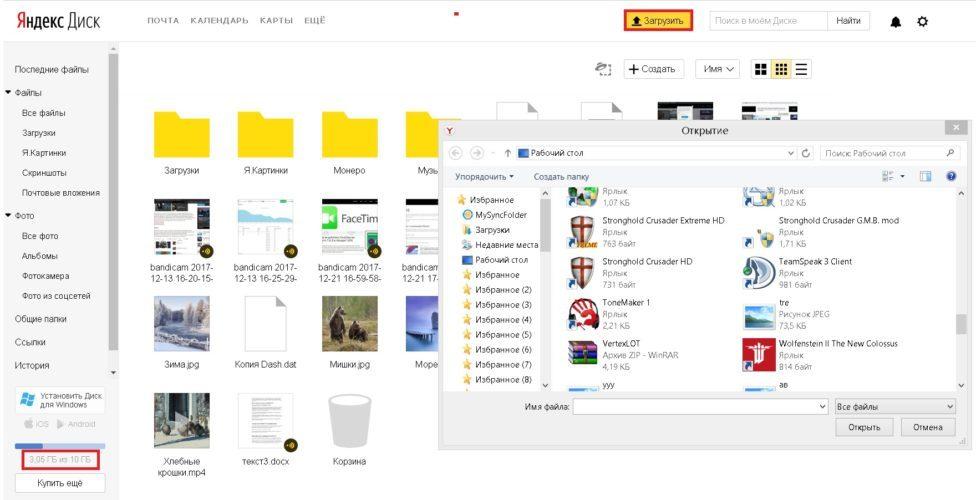Collapse the Файлы section in sidebar

[x=9, y=92]
